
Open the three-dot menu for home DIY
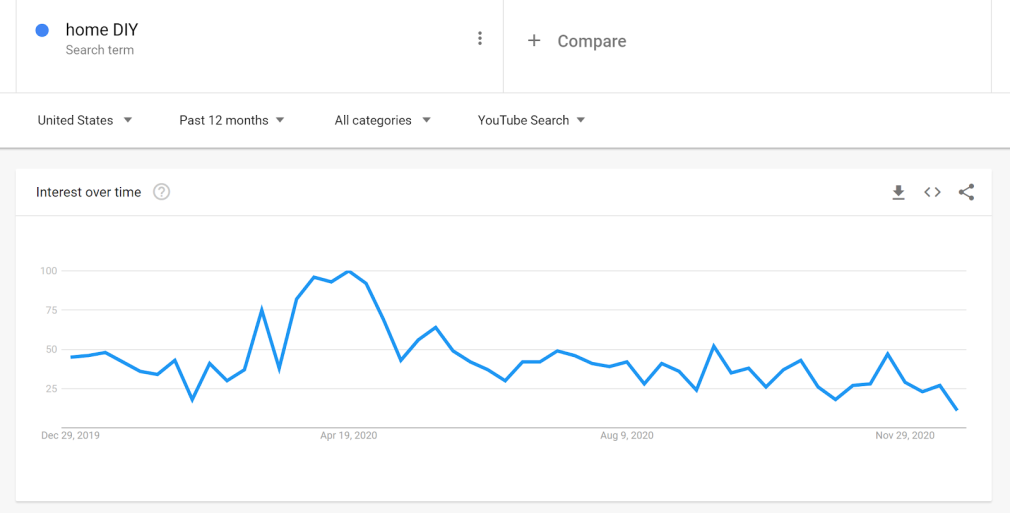(x=480, y=39)
